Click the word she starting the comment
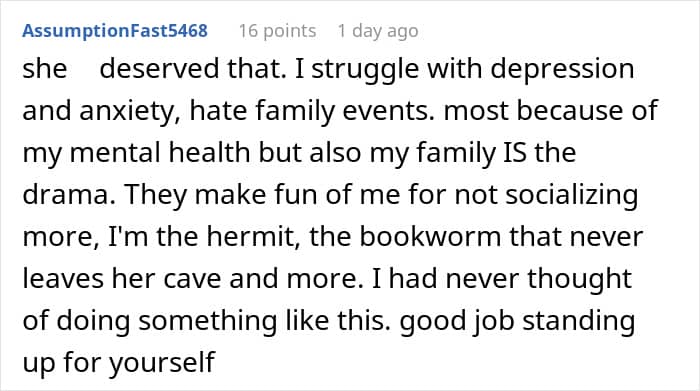The image size is (700, 391). pos(45,69)
